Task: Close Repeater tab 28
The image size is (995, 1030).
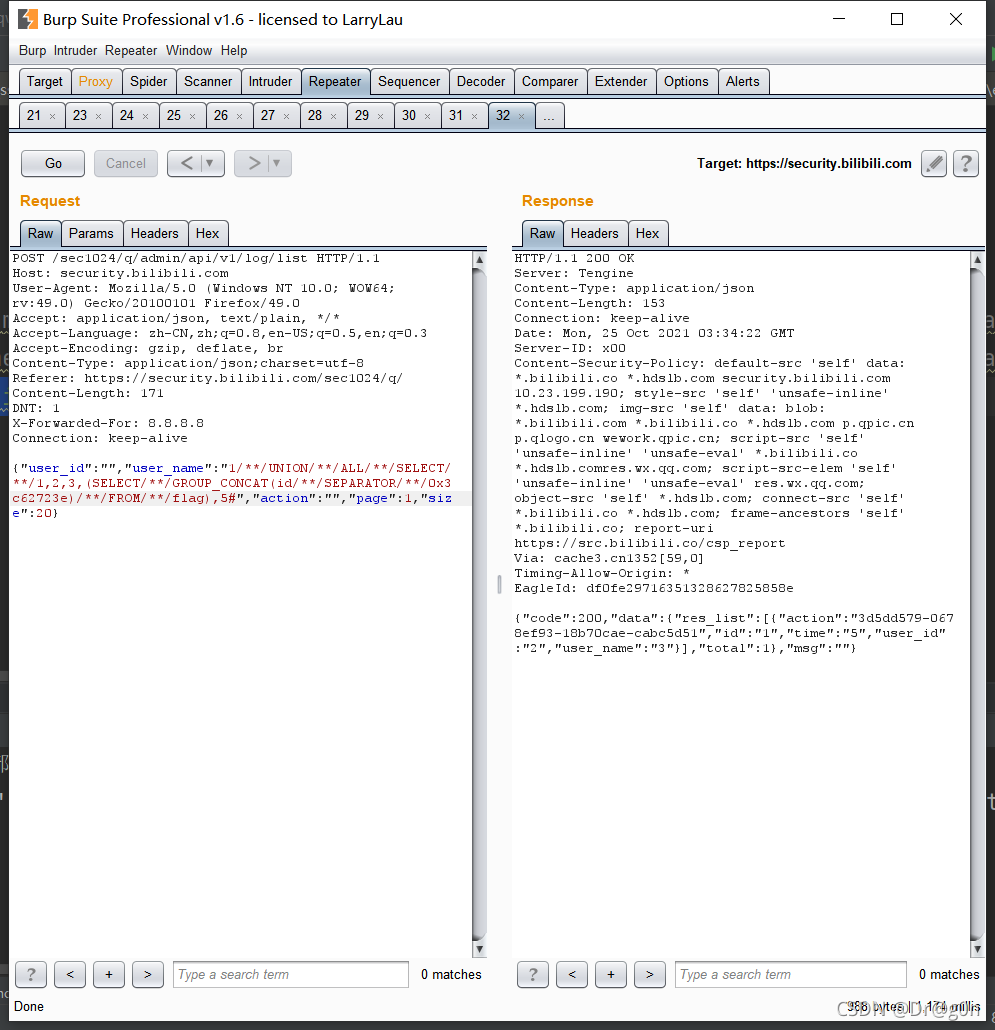Action: pyautogui.click(x=334, y=116)
